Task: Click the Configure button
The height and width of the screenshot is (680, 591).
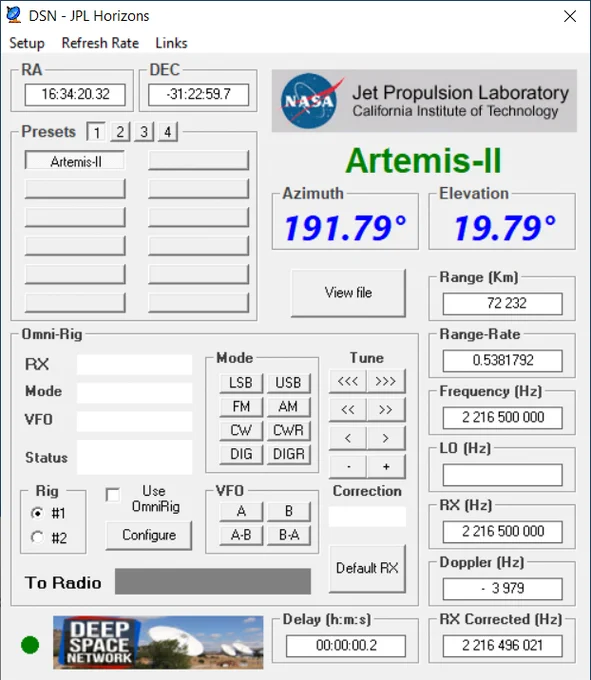Action: (149, 535)
